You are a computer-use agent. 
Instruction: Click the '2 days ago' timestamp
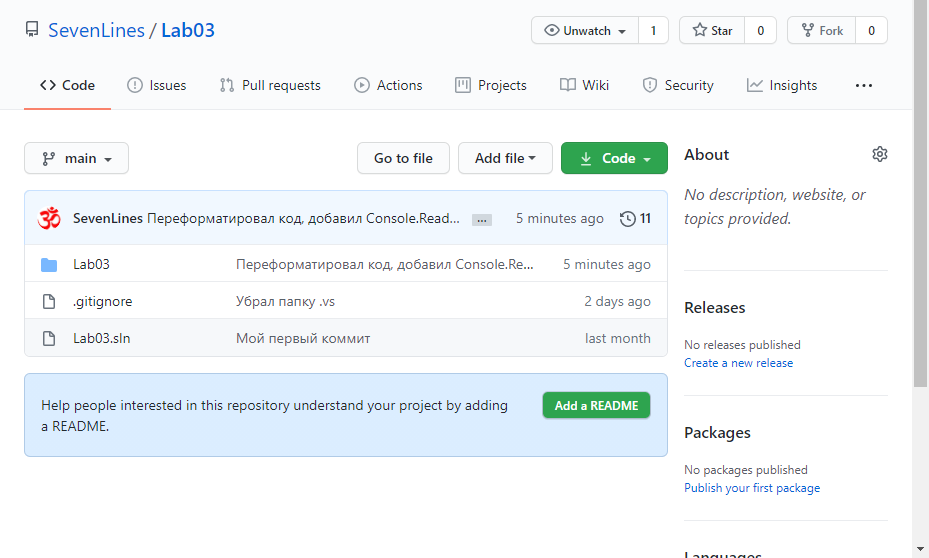617,302
